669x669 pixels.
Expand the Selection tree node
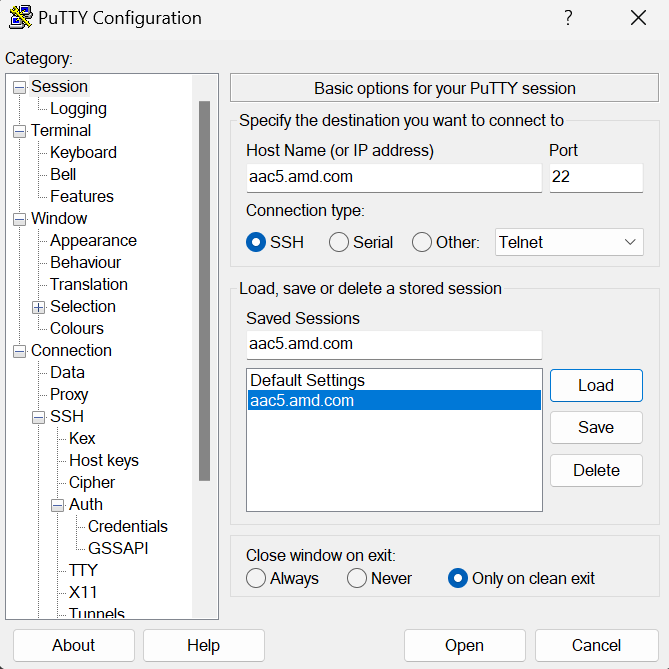(x=38, y=307)
